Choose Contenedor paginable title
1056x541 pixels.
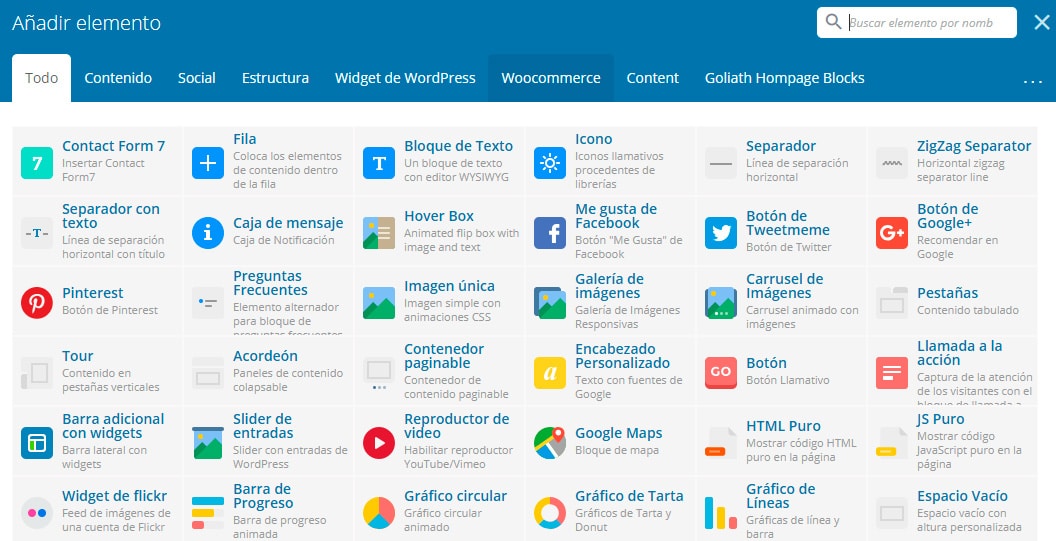click(444, 356)
